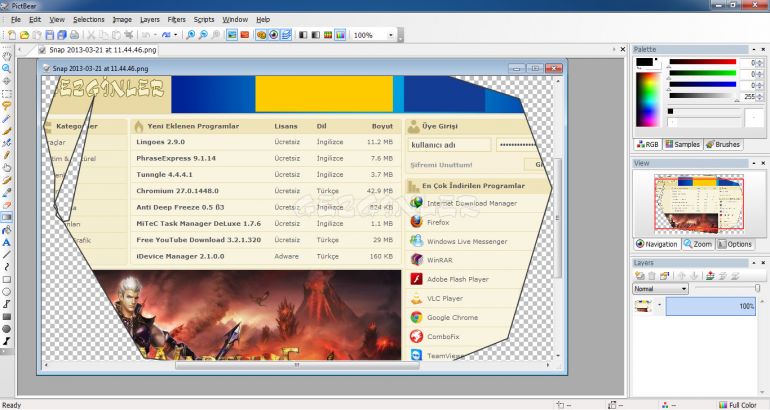Select the Pencil tool in the toolbox
Screen dimensions: 770x410
[x=6, y=156]
